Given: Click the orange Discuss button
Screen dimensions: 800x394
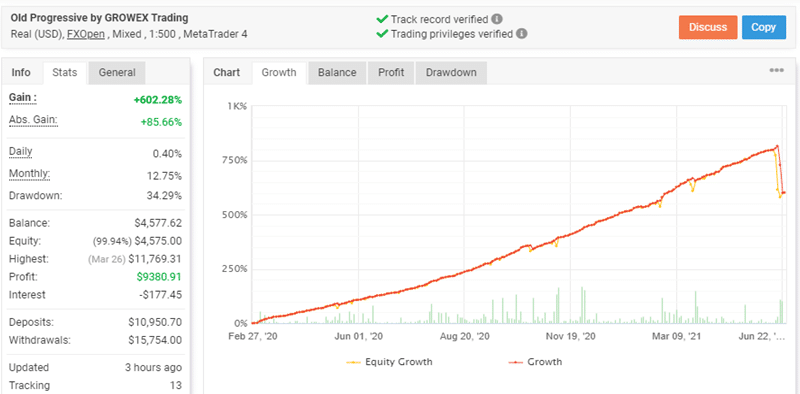Looking at the screenshot, I should point(708,27).
